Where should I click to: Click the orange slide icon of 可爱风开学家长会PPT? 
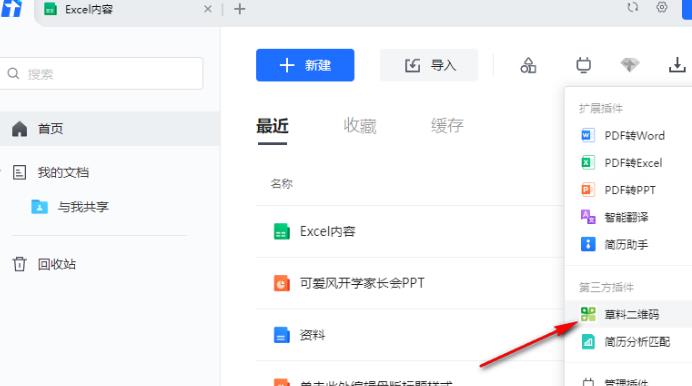coord(282,283)
